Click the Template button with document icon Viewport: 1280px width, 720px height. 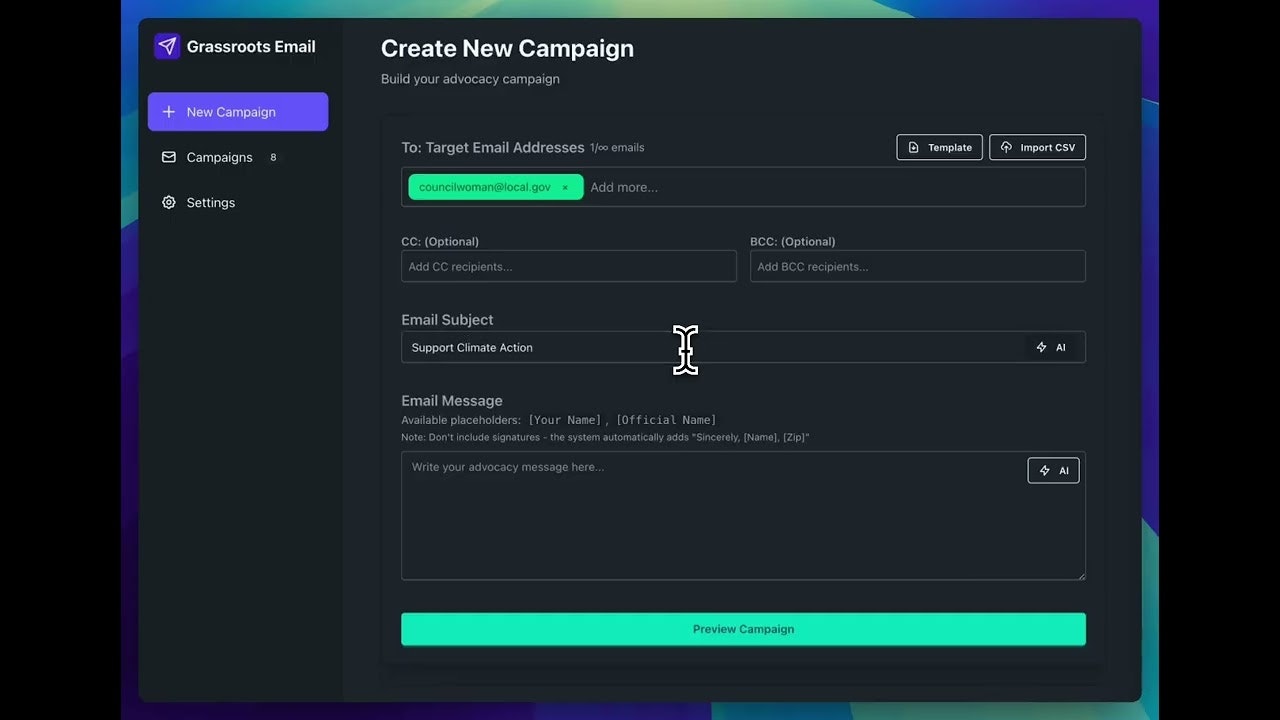[x=939, y=147]
